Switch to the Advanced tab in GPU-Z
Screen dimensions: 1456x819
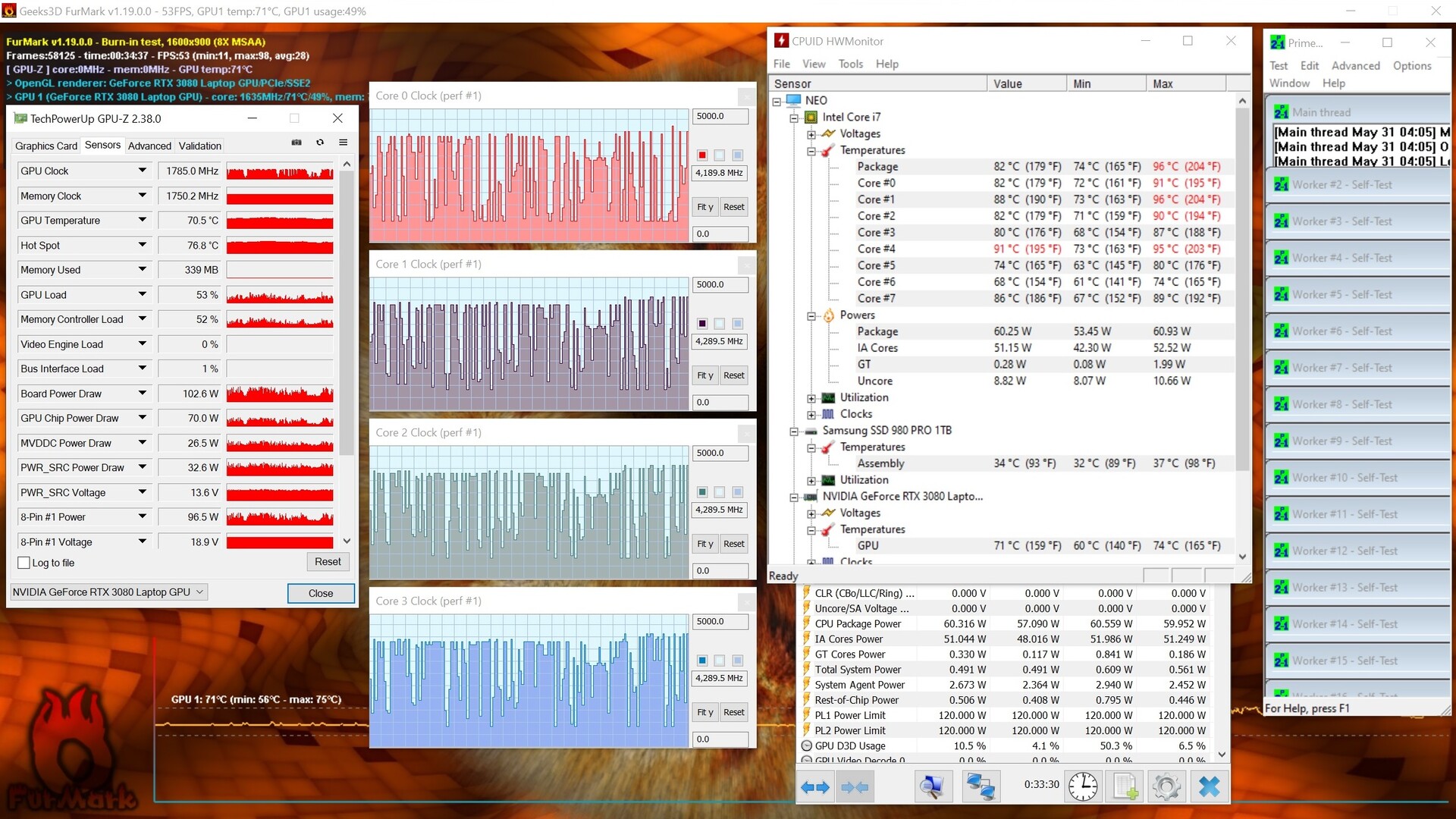click(149, 146)
